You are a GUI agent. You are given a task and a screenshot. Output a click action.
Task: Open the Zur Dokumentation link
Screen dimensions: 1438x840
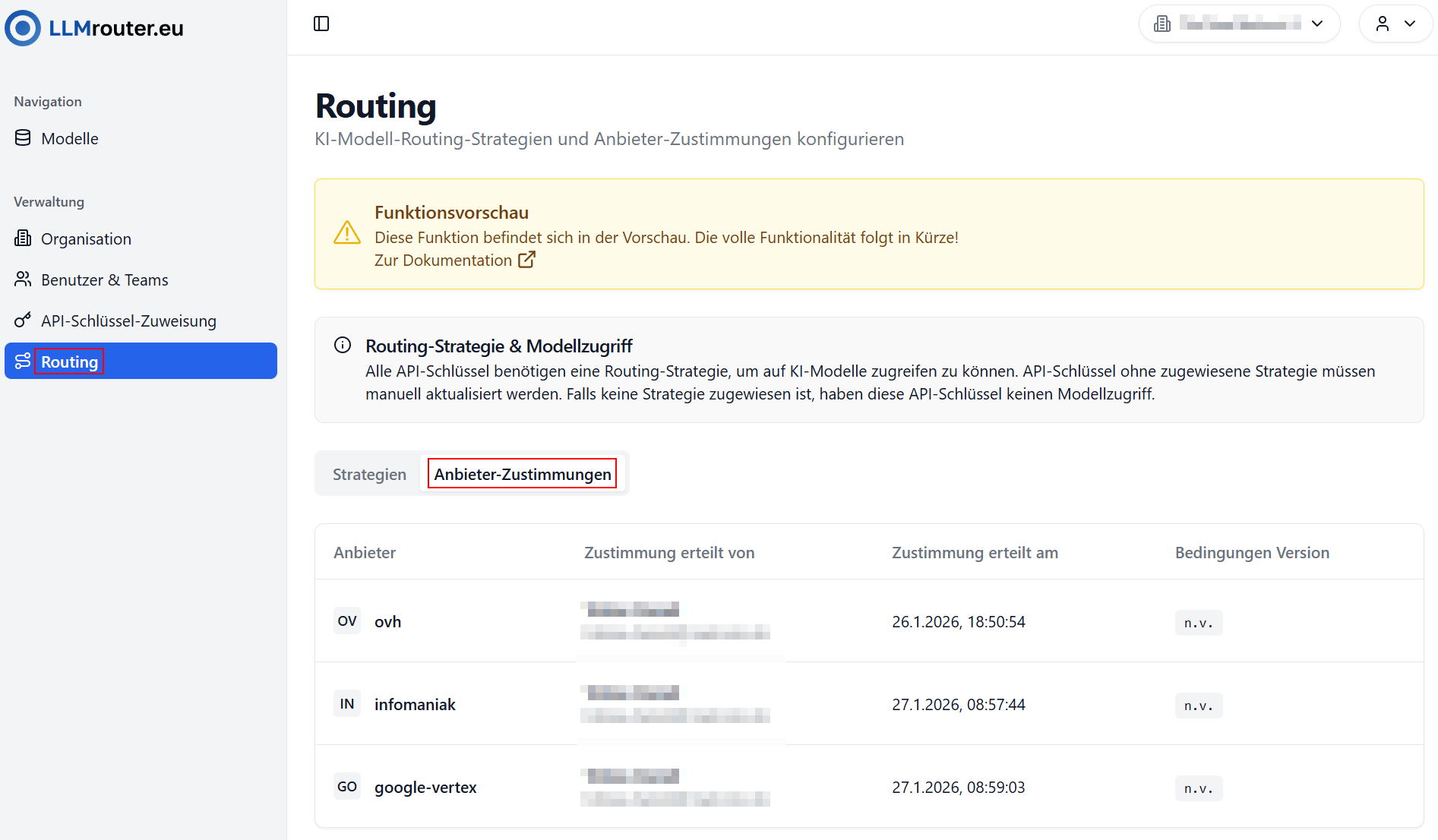click(443, 260)
